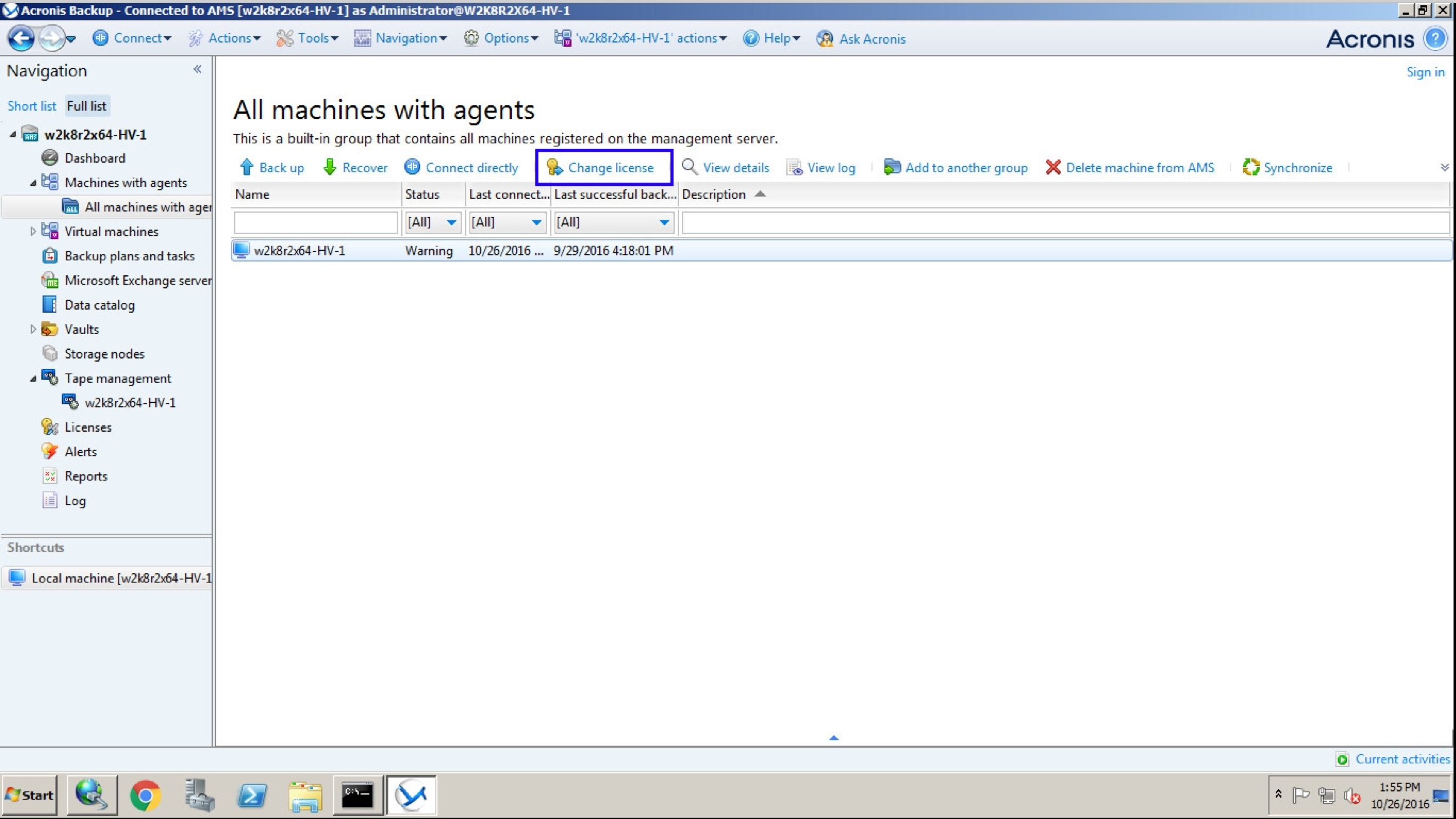
Task: Click the red Delete machine from AMS icon
Action: click(1053, 167)
